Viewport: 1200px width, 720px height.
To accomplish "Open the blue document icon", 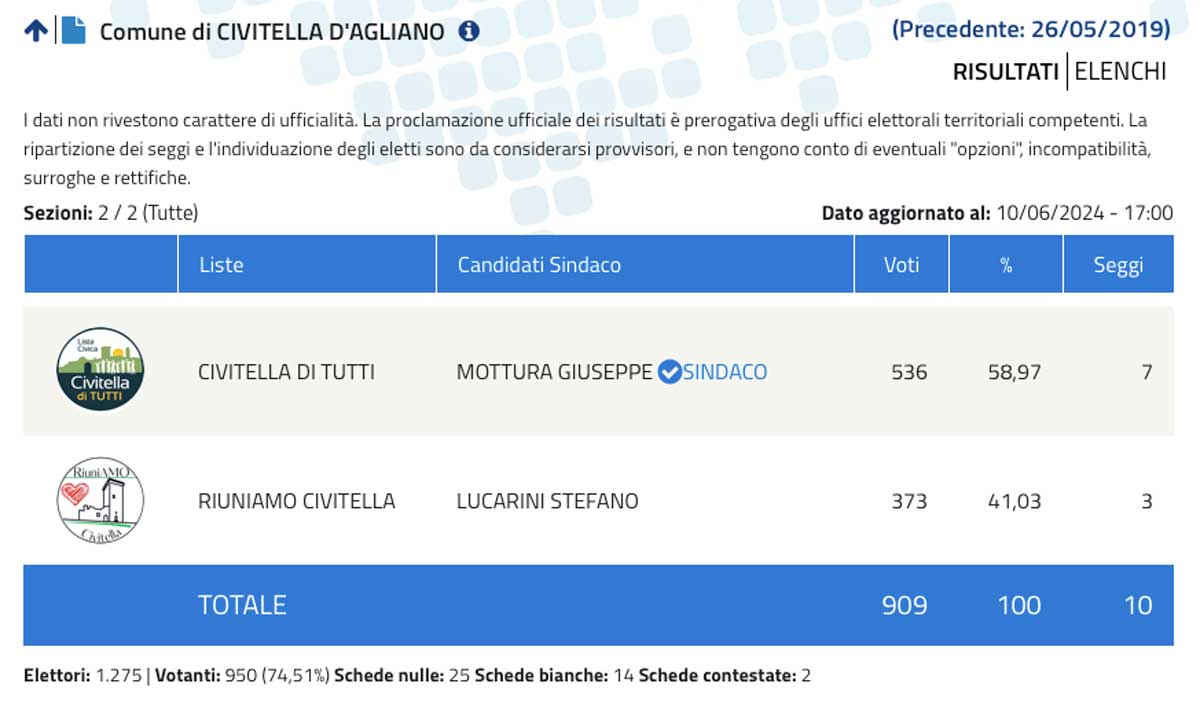I will click(x=74, y=31).
